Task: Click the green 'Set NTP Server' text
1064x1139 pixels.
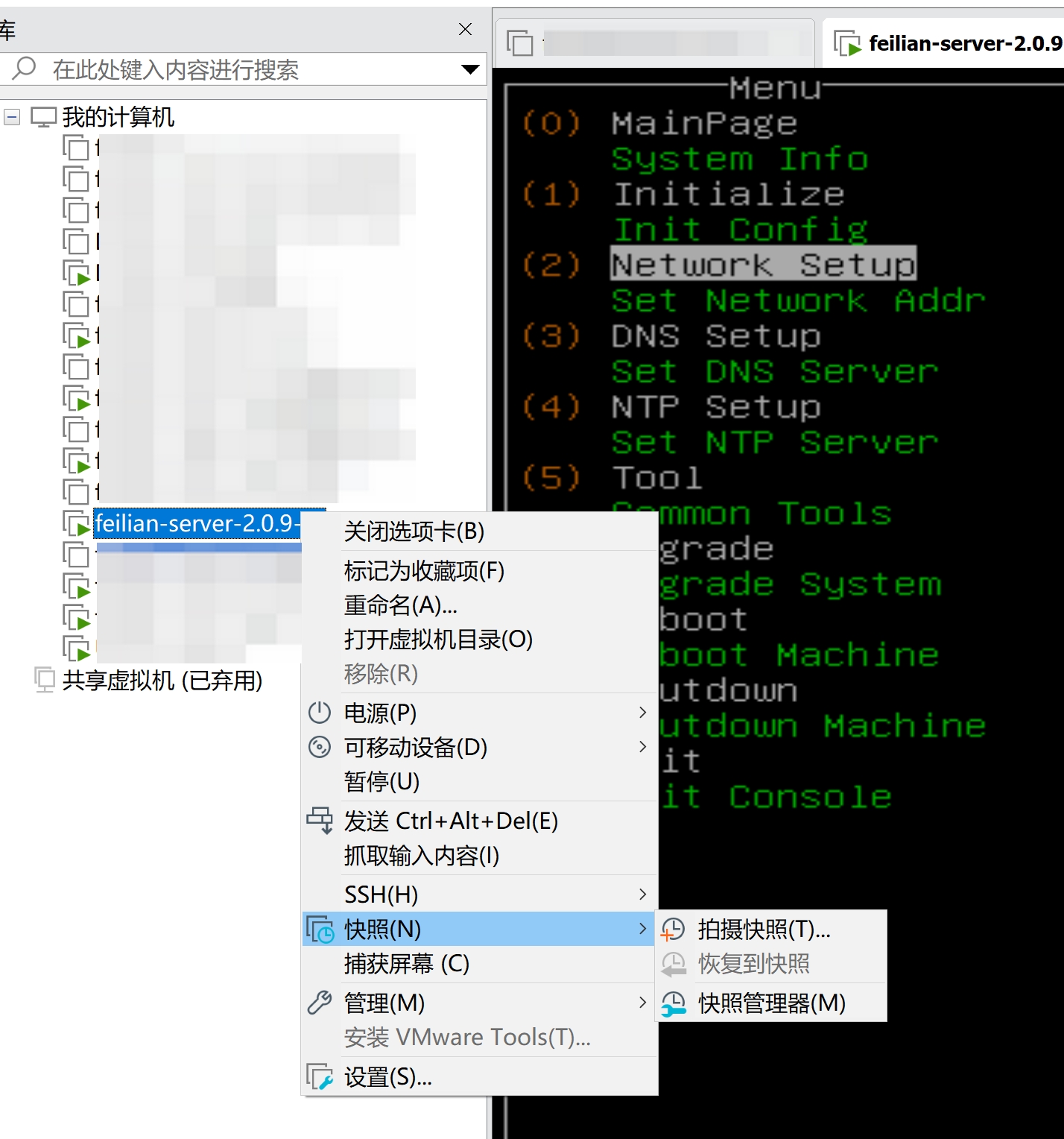Action: tap(775, 442)
